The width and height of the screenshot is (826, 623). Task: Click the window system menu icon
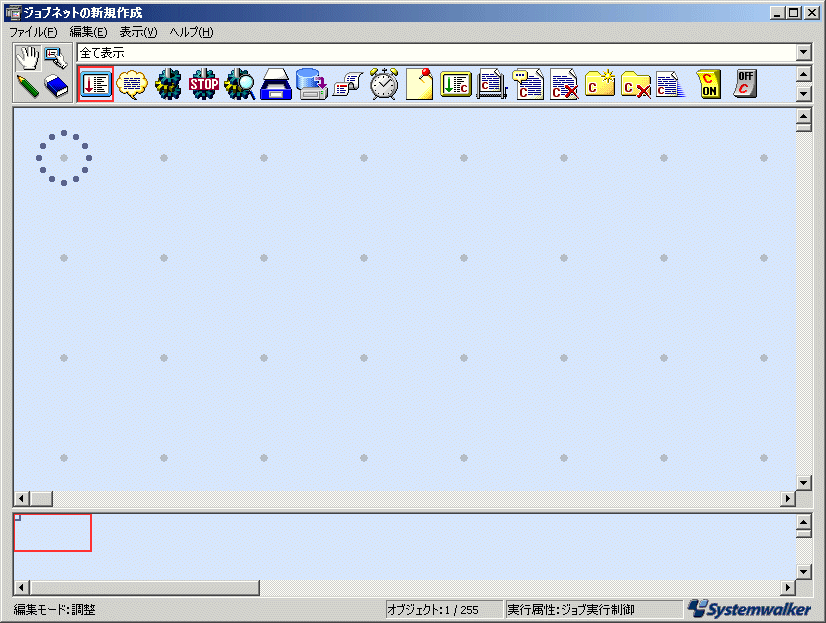point(12,12)
